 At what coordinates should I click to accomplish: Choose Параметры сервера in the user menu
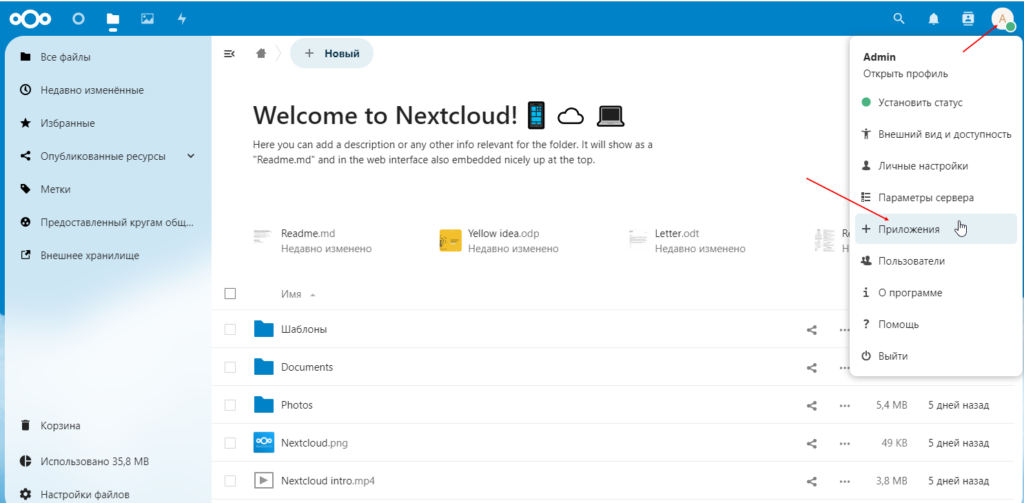point(936,197)
